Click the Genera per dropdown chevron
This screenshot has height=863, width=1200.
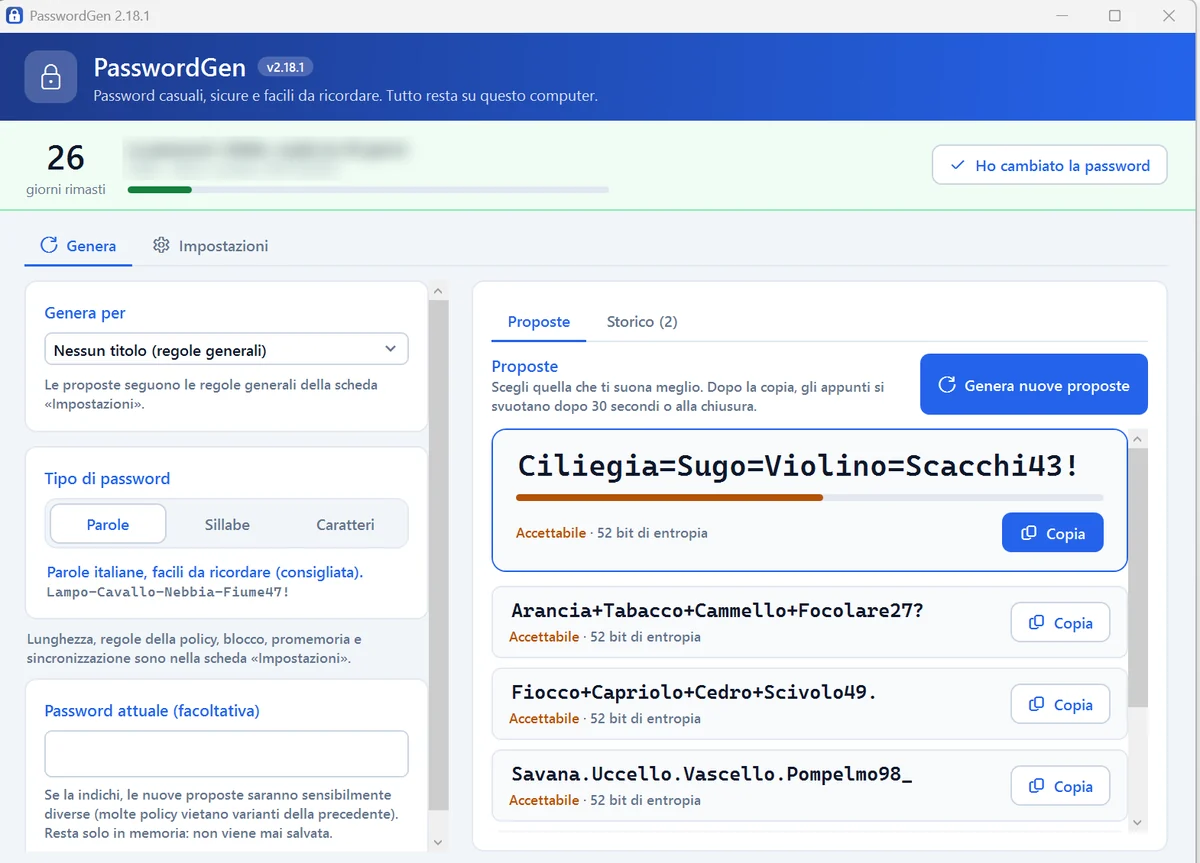coord(391,349)
